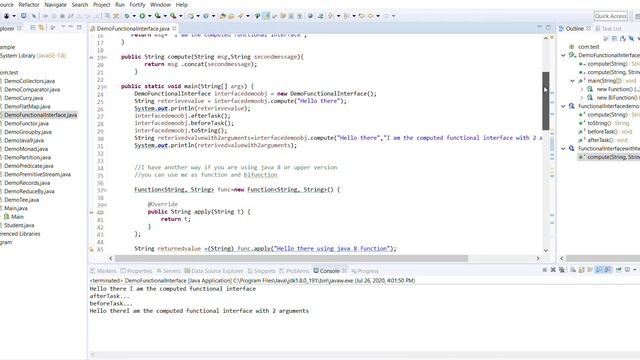Start debugging with the Debug bug icon
Screen dimensions: 640x360
127,16
